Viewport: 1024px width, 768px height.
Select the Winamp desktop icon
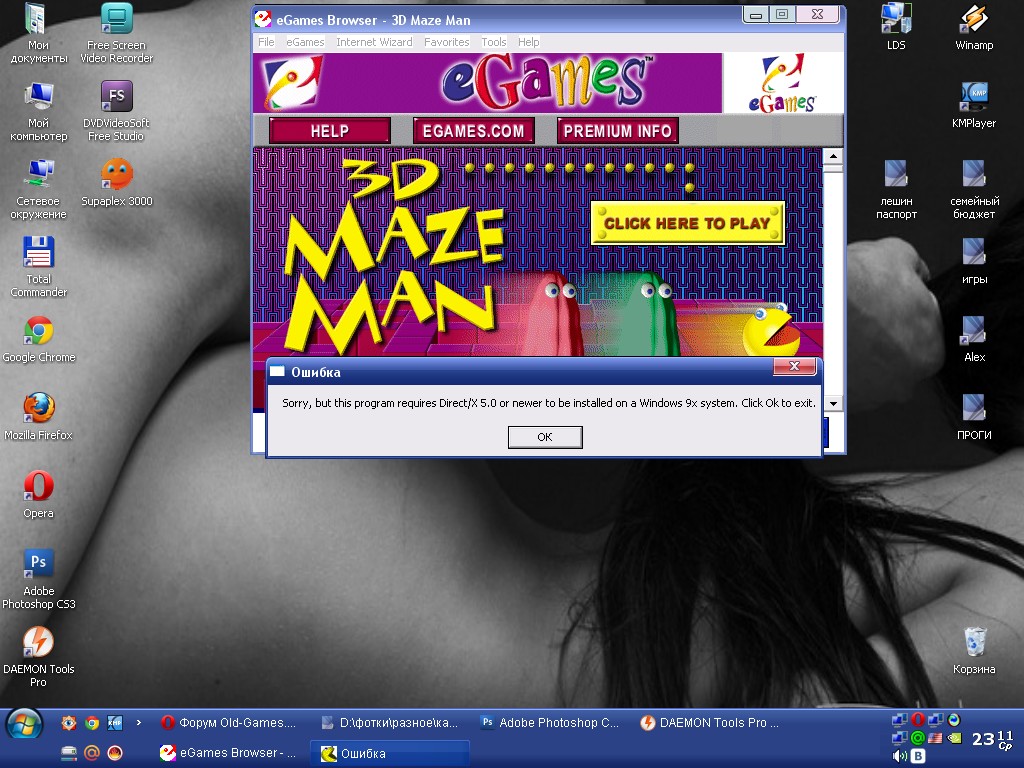pos(974,27)
